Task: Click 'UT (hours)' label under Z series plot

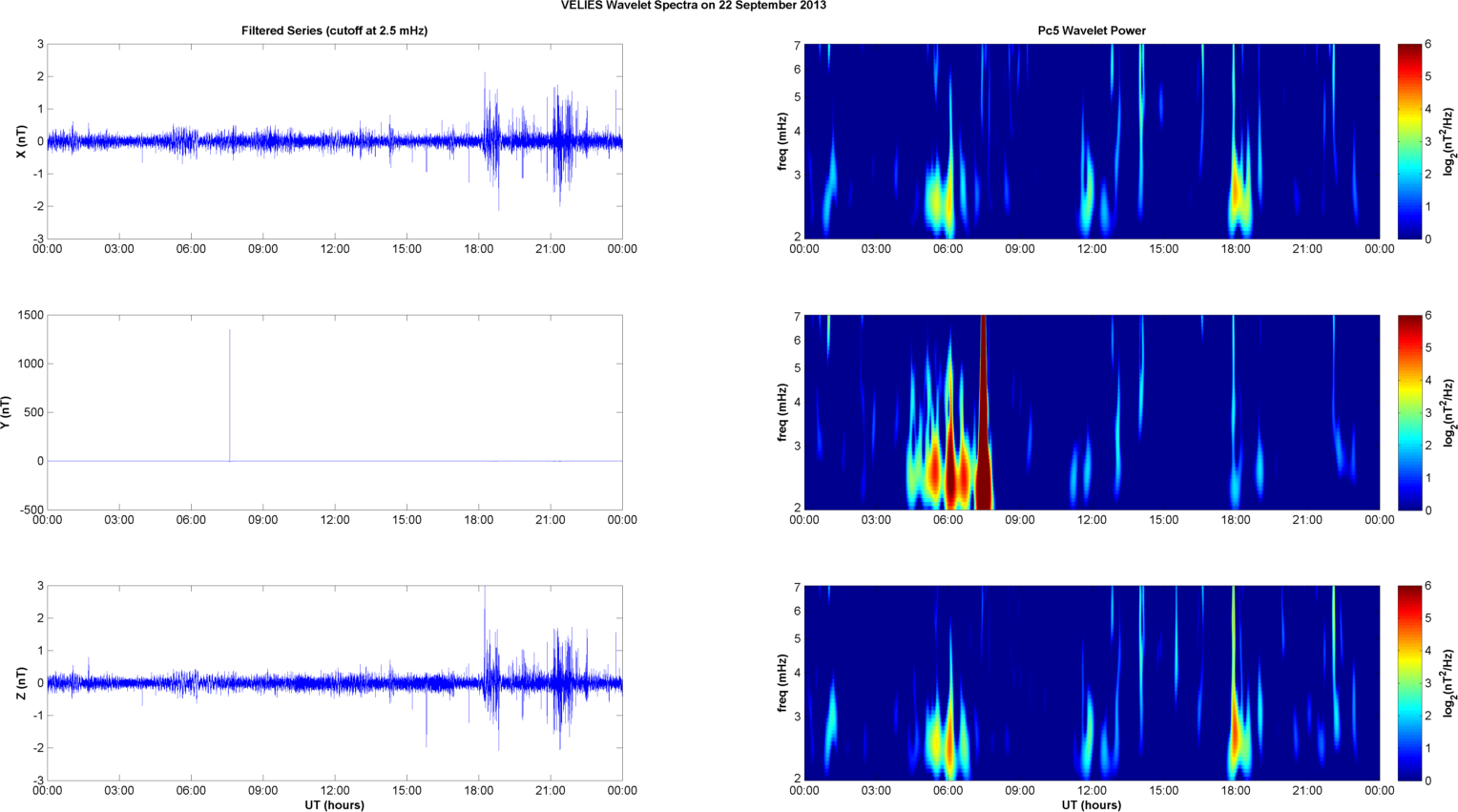Action: (x=335, y=804)
